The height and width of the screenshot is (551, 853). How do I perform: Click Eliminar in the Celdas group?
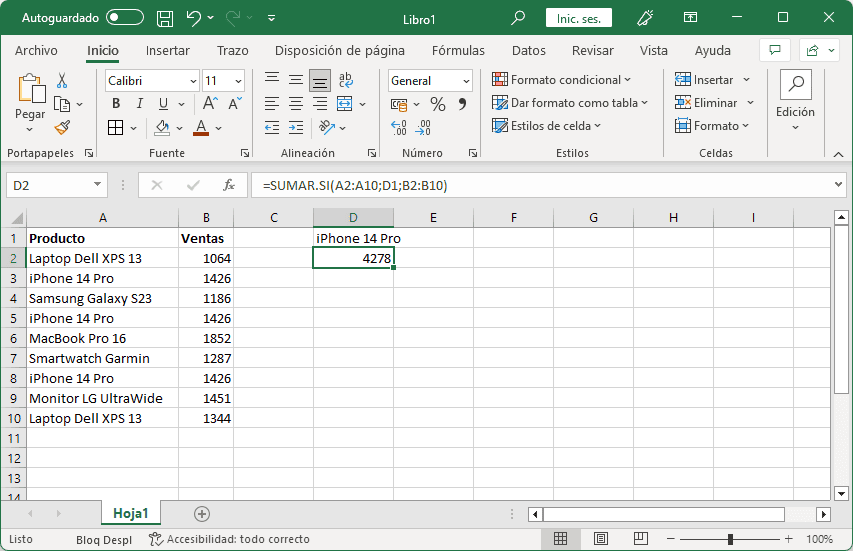pos(714,103)
